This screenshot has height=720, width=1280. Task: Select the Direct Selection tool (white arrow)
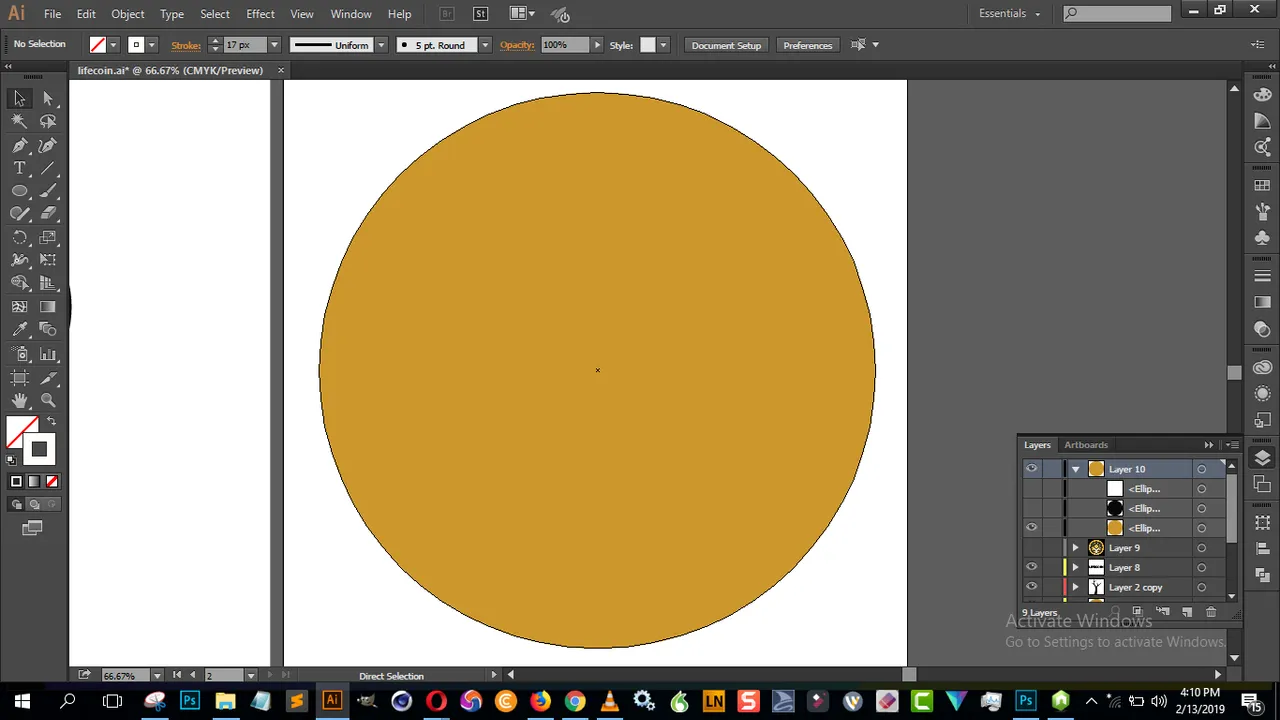pyautogui.click(x=48, y=98)
